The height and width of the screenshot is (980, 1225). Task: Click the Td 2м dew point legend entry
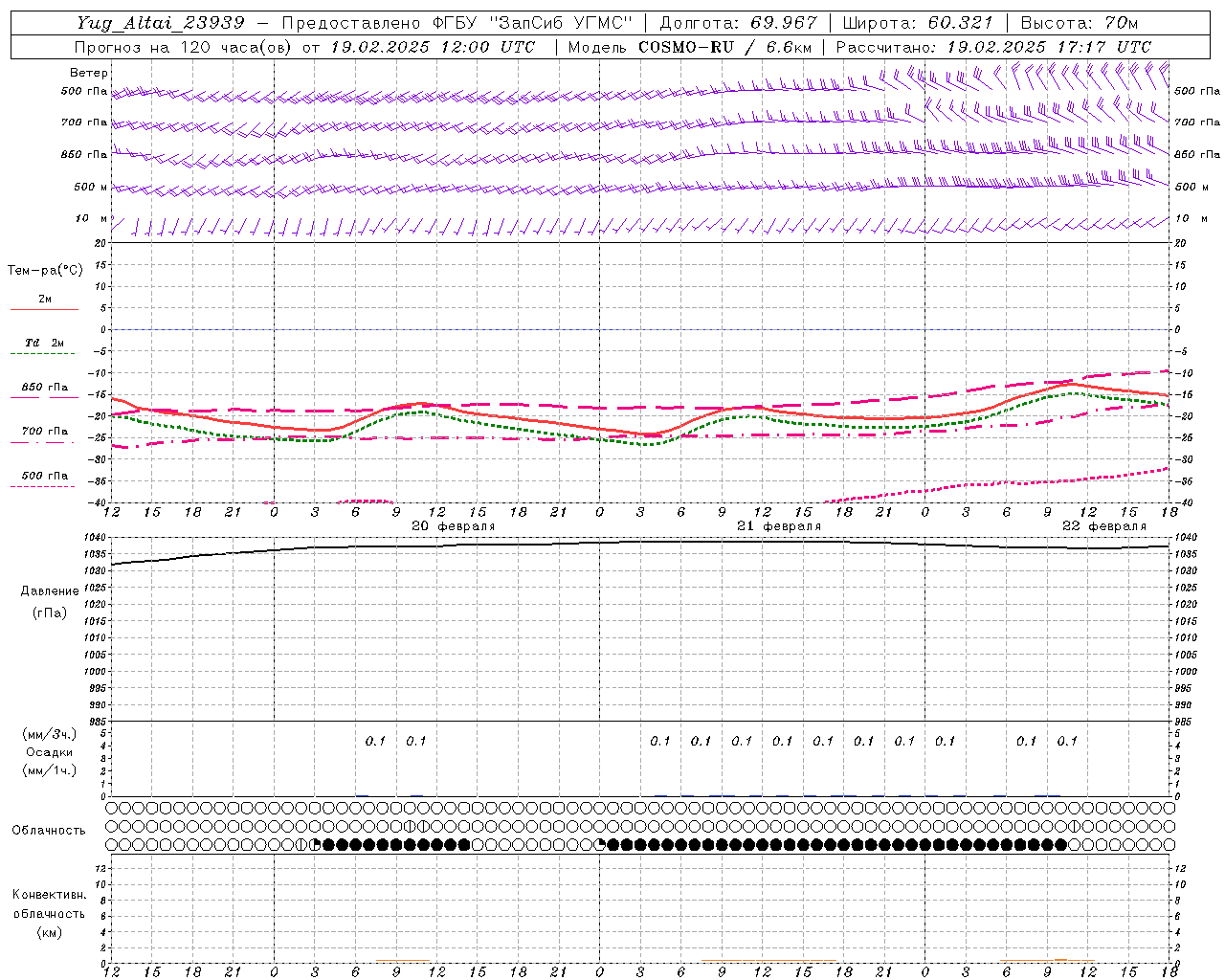pos(45,343)
